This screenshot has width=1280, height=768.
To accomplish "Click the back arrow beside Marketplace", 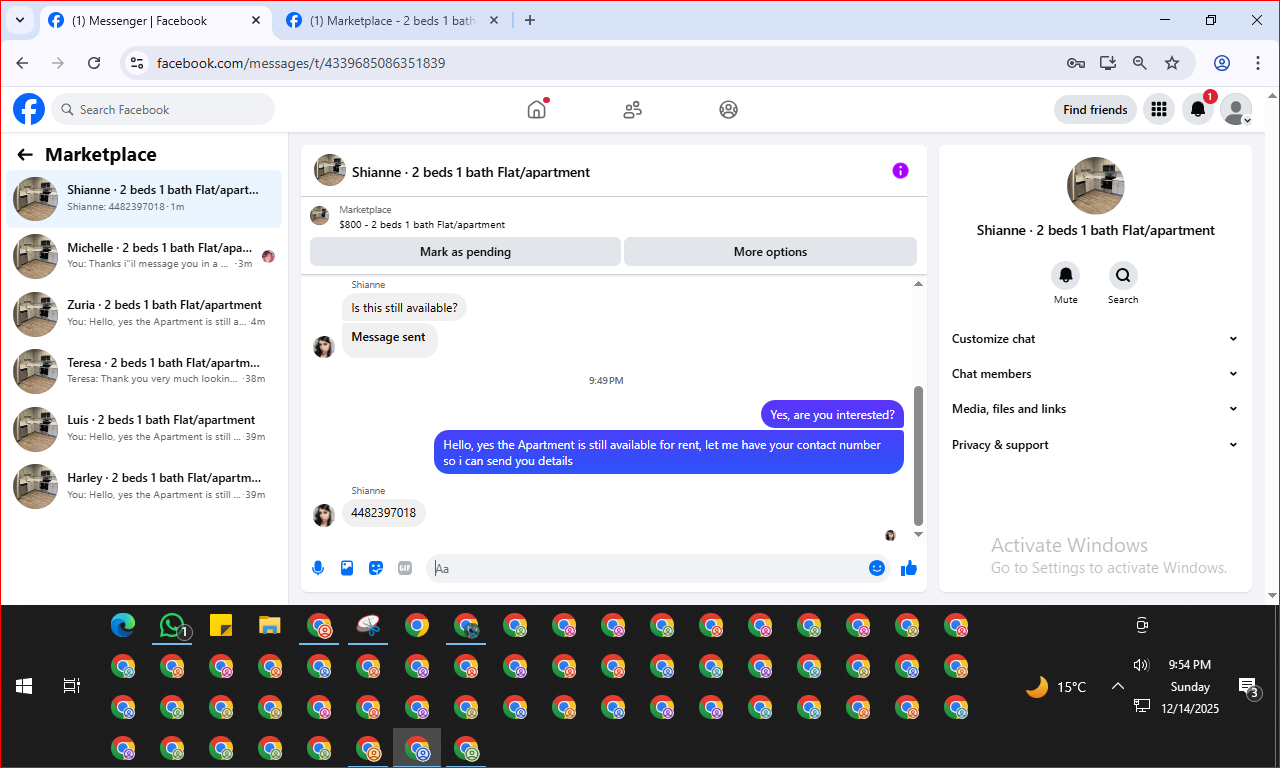I will pyautogui.click(x=25, y=155).
